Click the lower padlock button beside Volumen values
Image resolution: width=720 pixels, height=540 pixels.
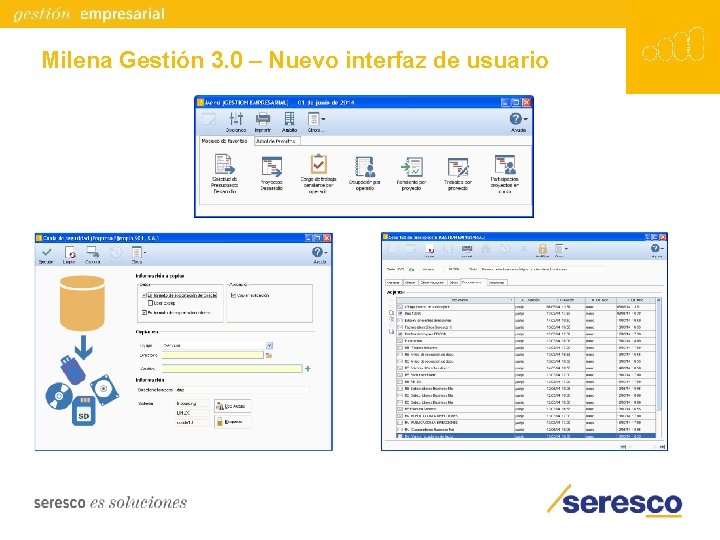pos(233,422)
